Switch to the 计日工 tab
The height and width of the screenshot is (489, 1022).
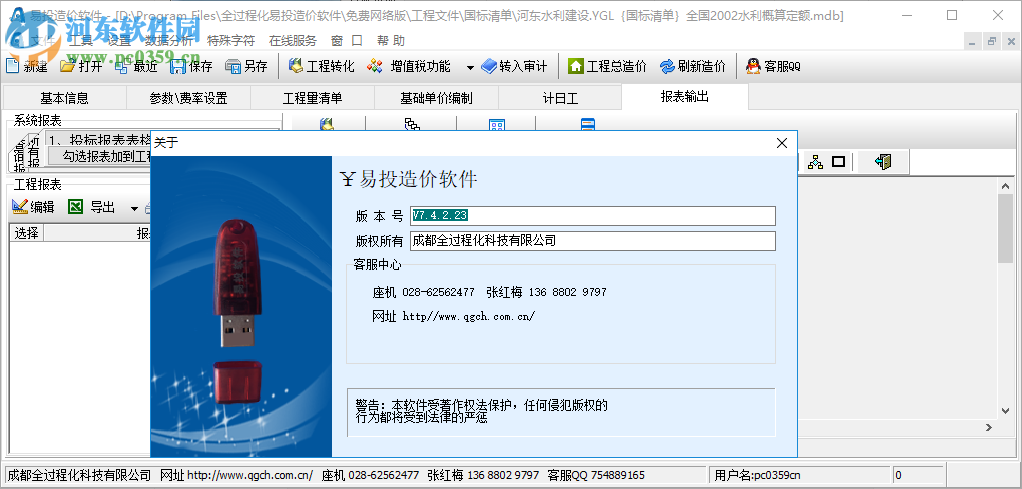560,98
